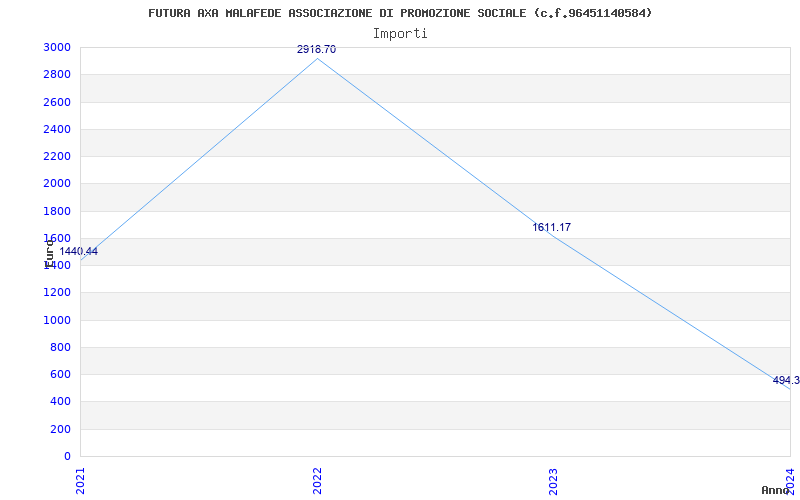Click the Anno axis title
Image resolution: width=800 pixels, height=500 pixels.
[x=776, y=490]
